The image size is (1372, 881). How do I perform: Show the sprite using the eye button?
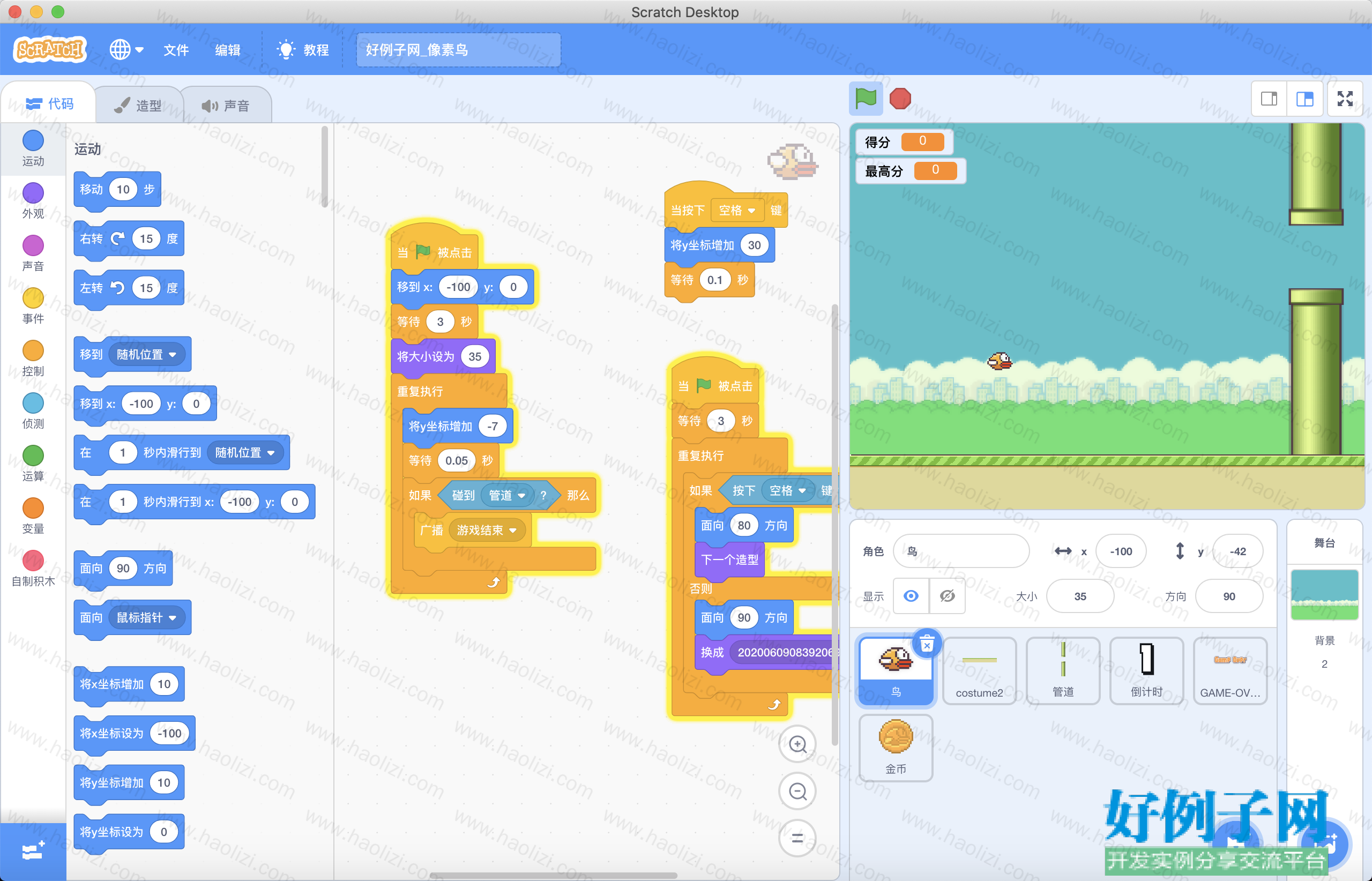click(911, 596)
